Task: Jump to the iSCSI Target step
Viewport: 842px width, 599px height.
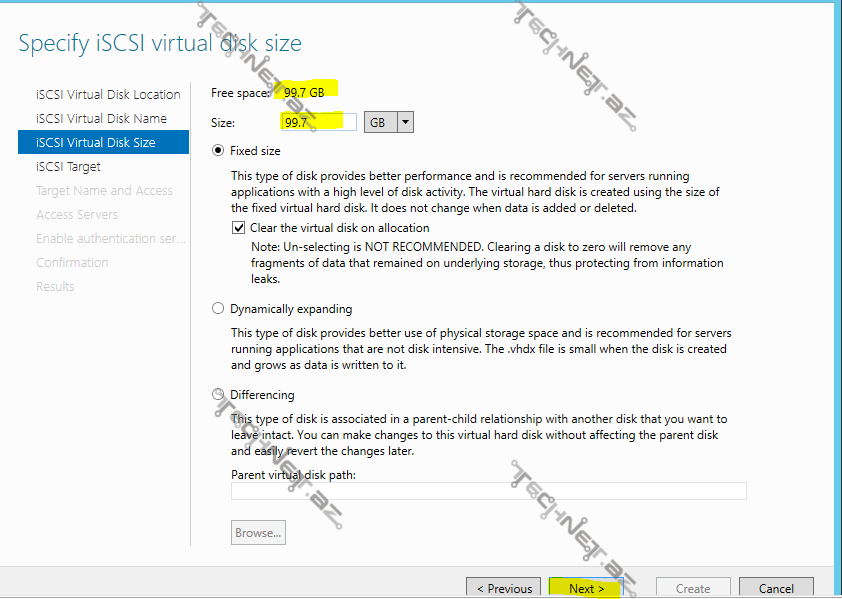Action: pos(68,167)
